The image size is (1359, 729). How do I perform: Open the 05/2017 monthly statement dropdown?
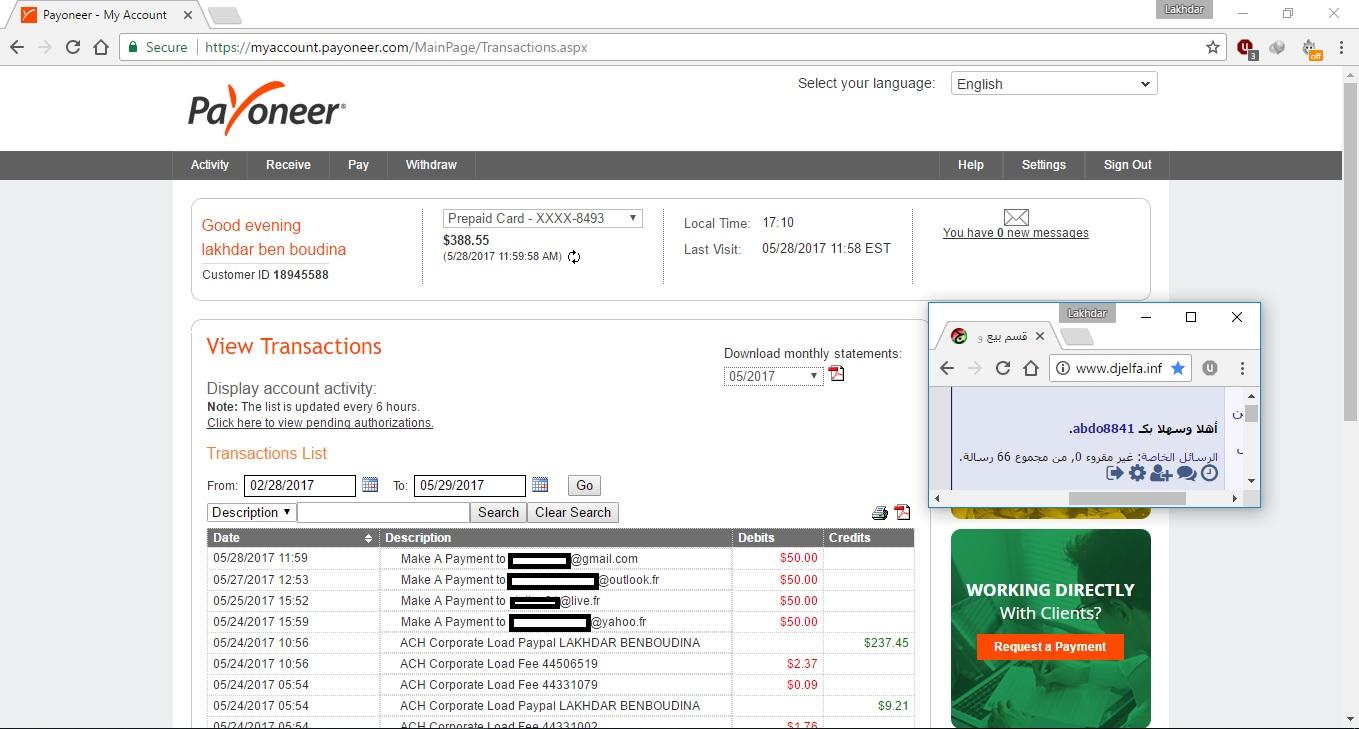point(774,376)
